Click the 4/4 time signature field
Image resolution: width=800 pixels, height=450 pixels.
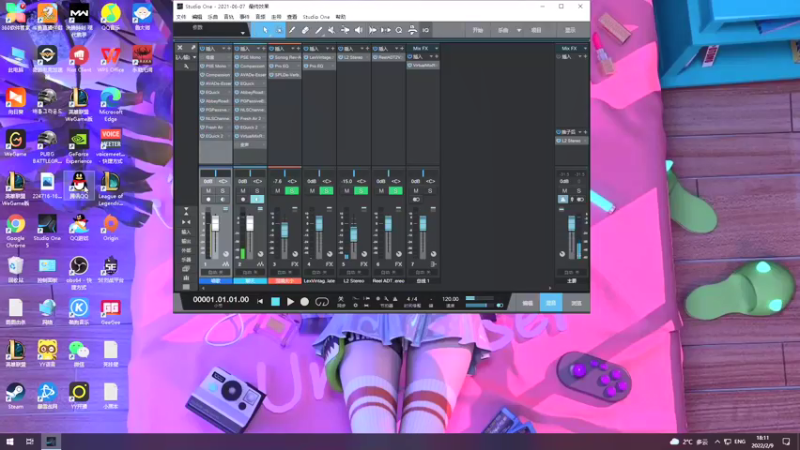[x=412, y=299]
